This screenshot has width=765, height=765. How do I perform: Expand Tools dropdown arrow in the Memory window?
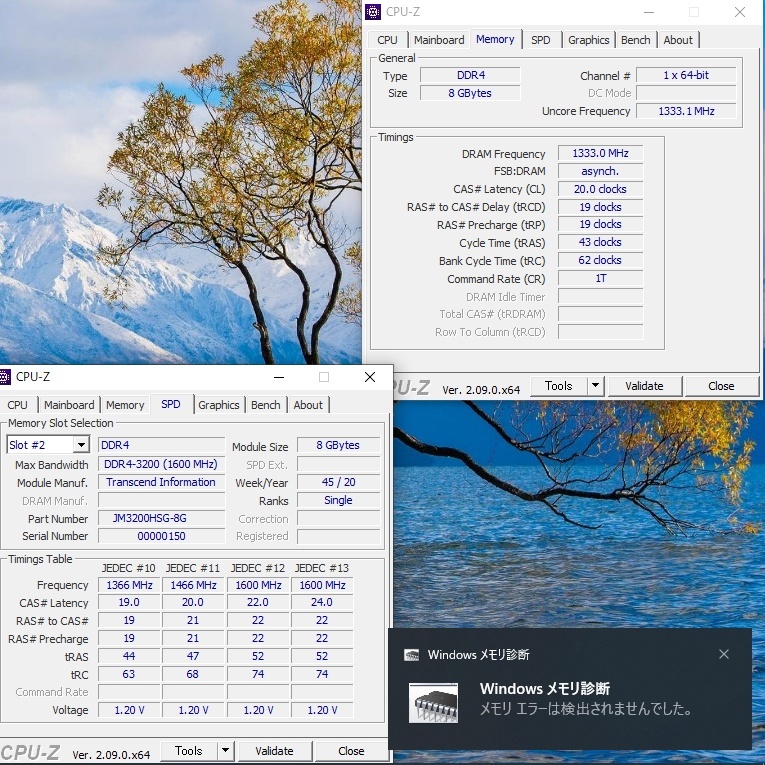click(595, 386)
